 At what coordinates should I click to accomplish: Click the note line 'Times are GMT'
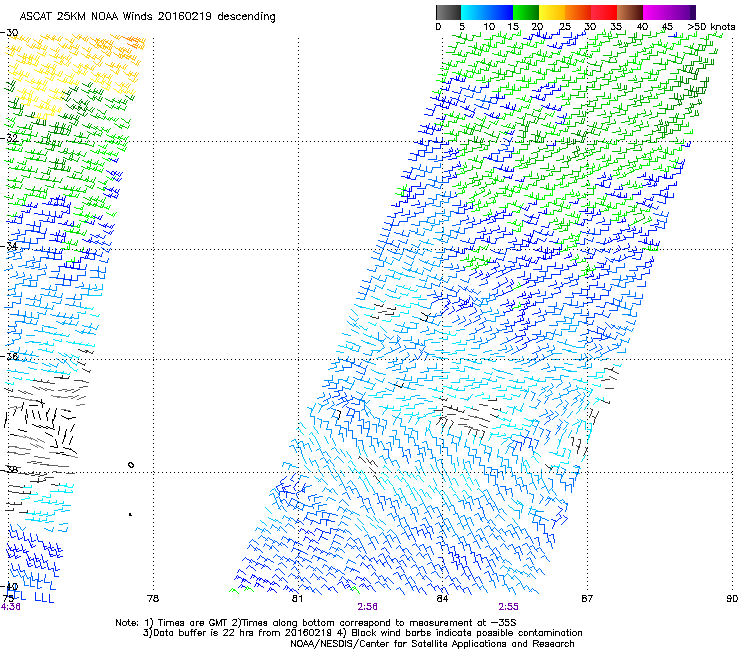[193, 623]
